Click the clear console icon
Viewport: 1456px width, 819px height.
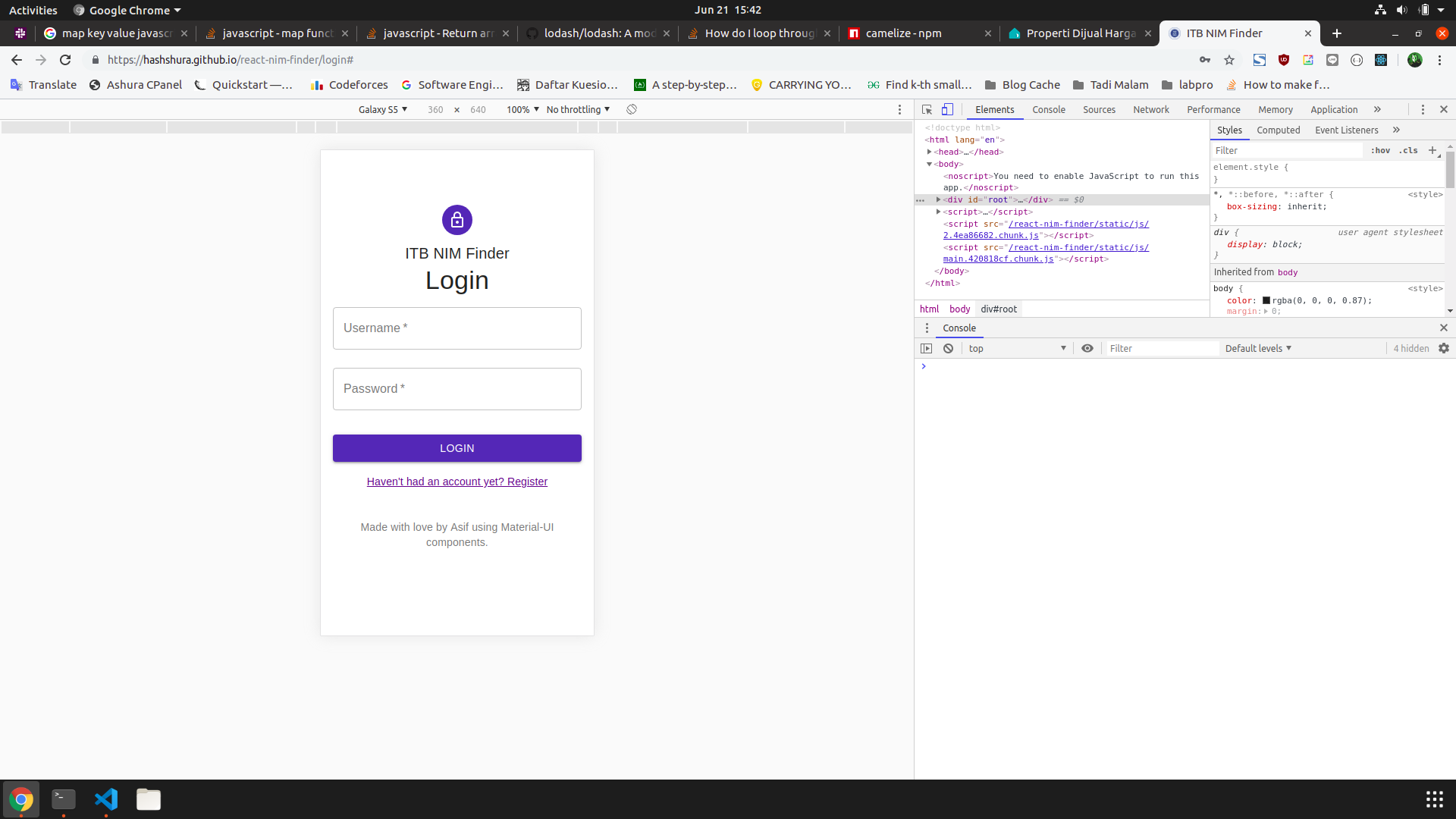click(949, 348)
